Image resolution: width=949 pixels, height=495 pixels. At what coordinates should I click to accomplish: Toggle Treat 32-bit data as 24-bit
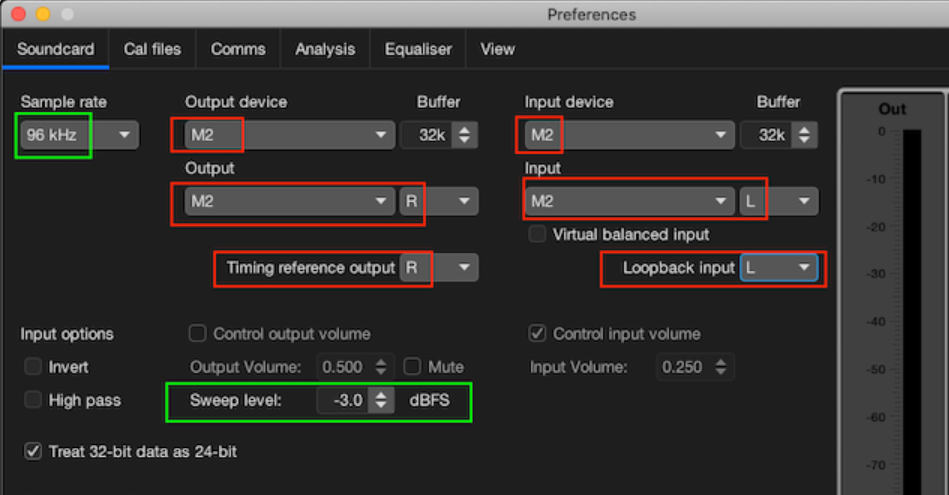[33, 451]
